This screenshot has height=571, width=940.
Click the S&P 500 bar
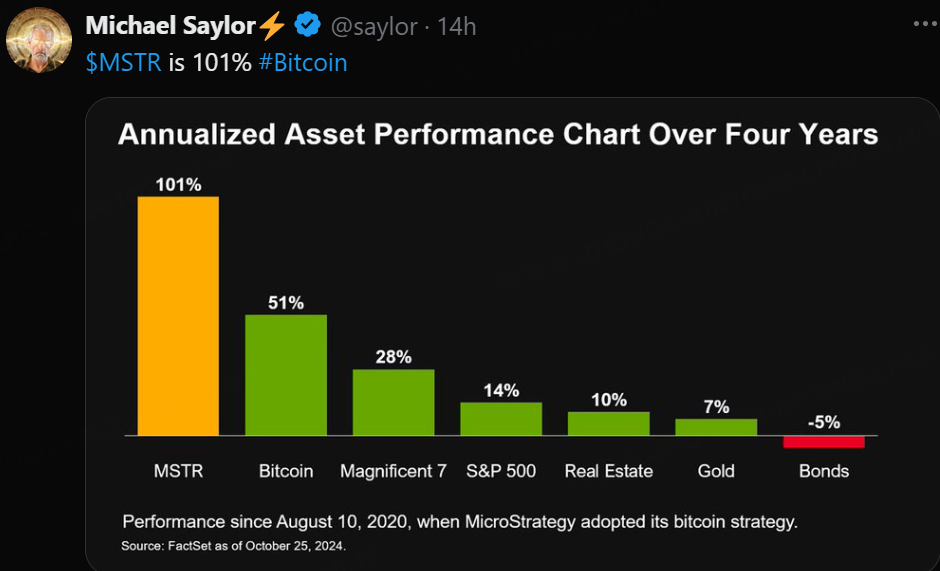(x=501, y=419)
